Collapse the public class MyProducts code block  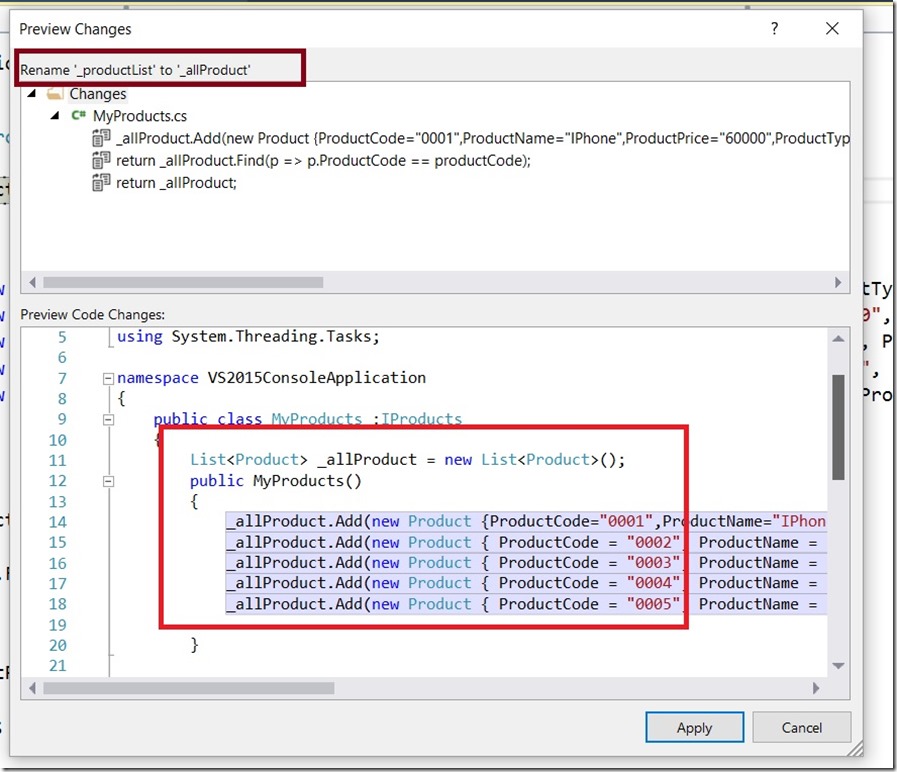coord(108,420)
